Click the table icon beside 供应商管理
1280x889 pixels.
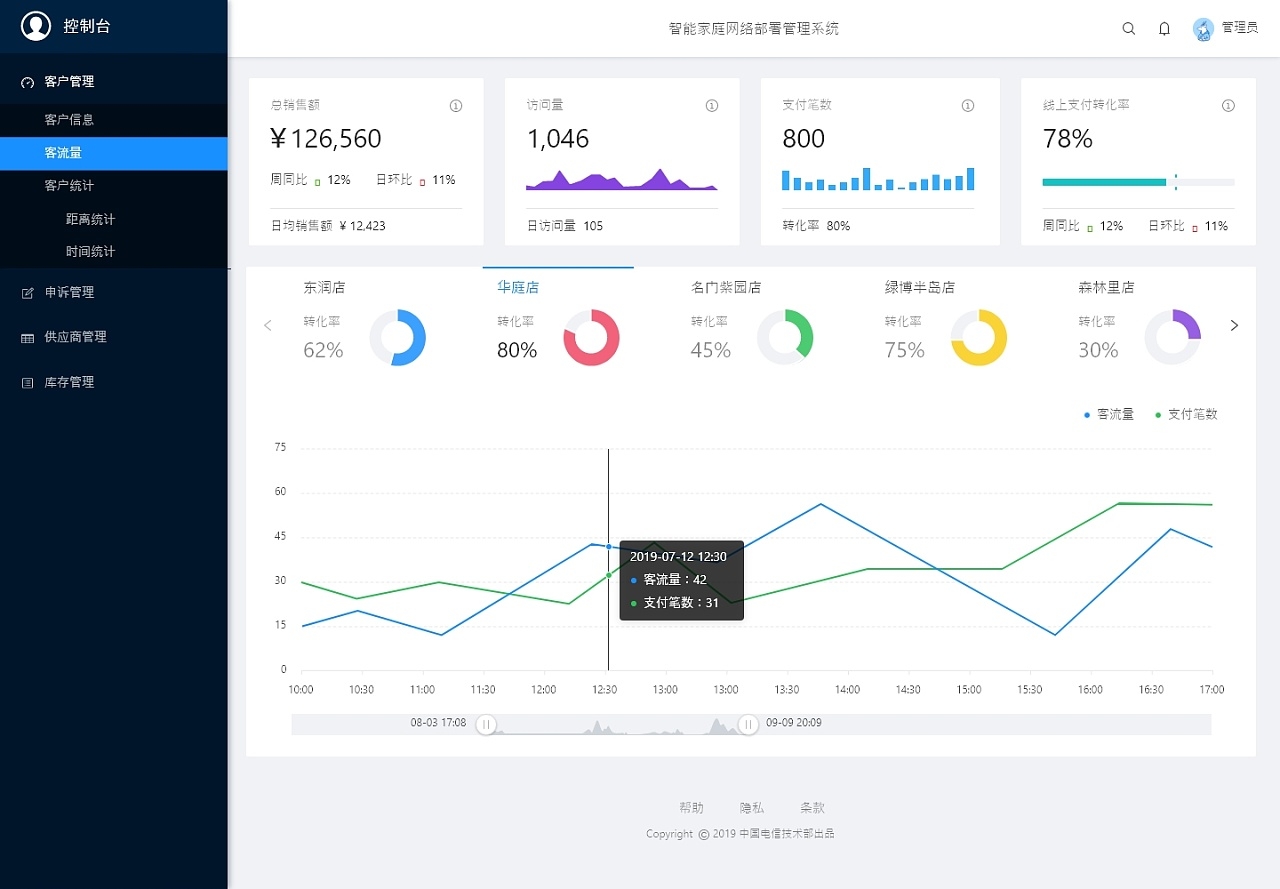pos(27,338)
